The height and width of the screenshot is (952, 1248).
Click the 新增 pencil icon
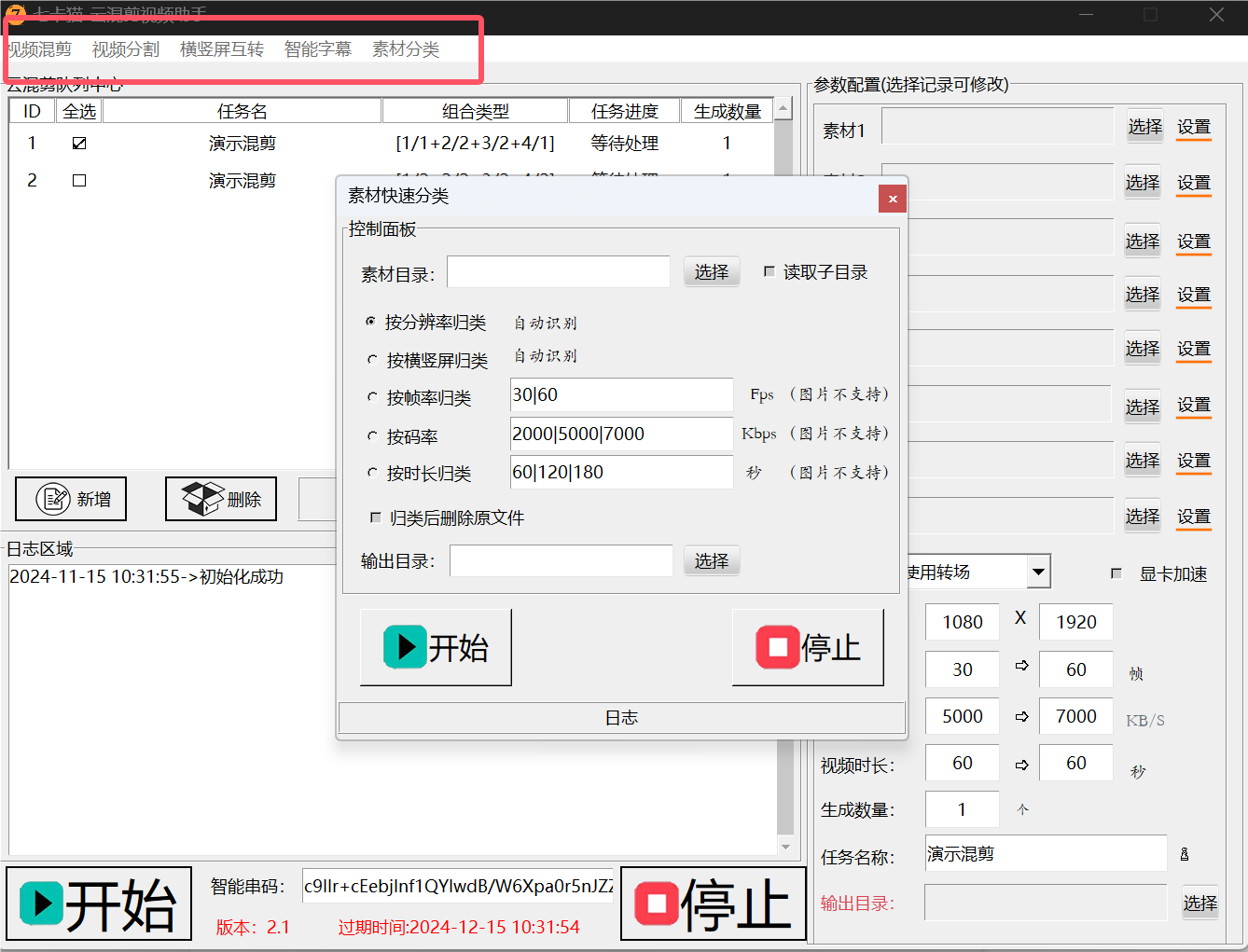click(x=53, y=499)
